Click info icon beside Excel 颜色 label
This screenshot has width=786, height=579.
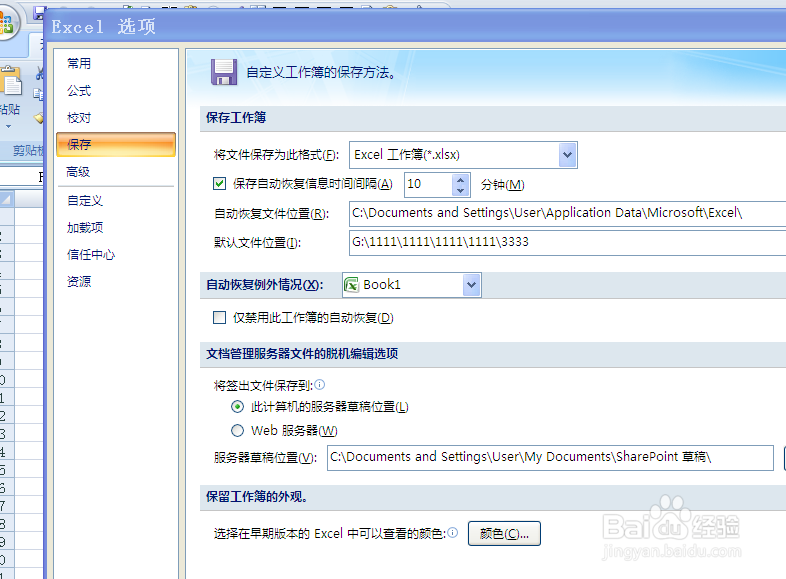tap(453, 532)
